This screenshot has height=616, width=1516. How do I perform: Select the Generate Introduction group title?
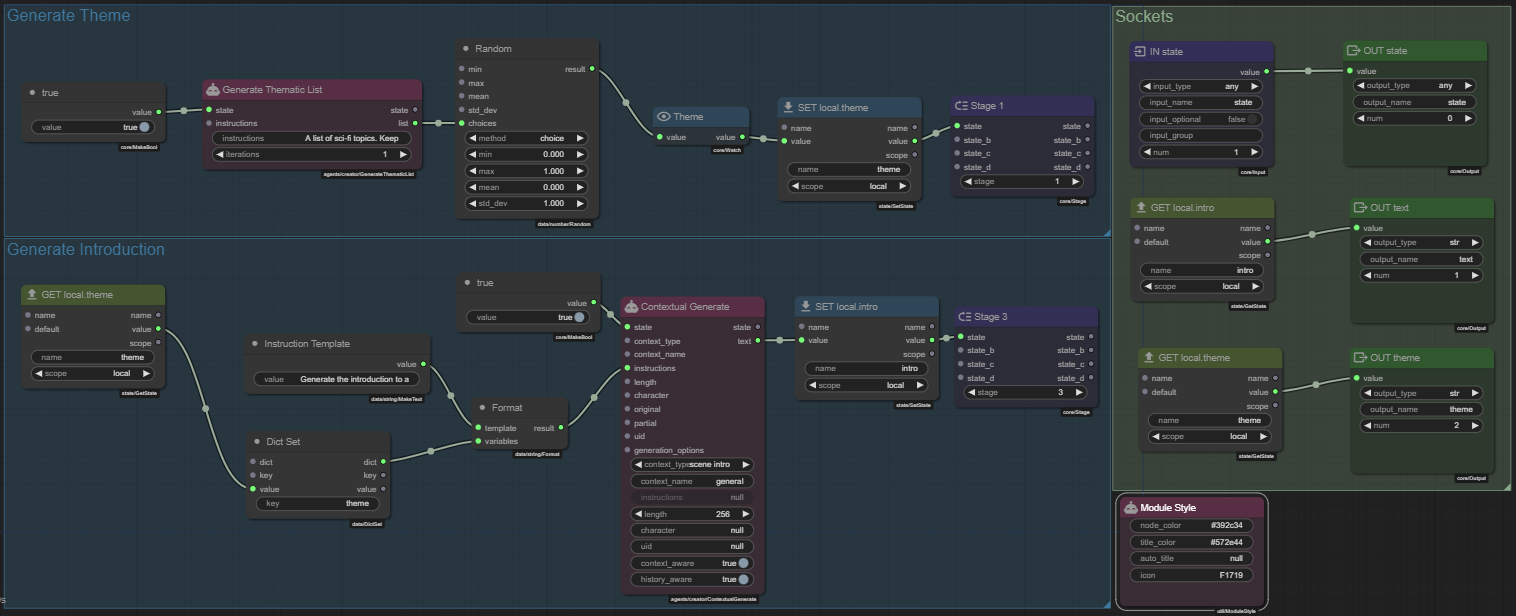pyautogui.click(x=86, y=249)
